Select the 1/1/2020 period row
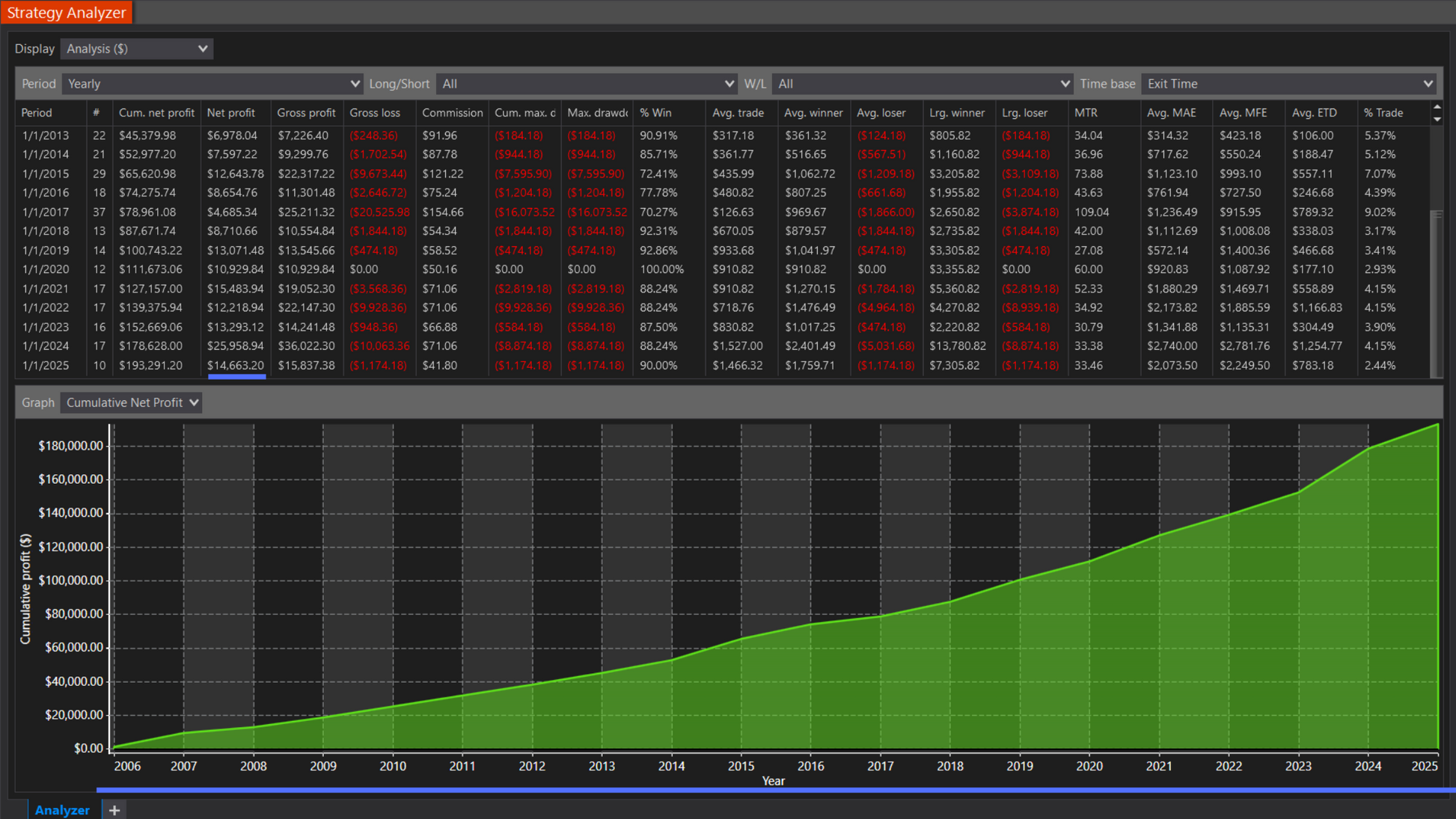Screen dimensions: 1456x819 tap(46, 269)
